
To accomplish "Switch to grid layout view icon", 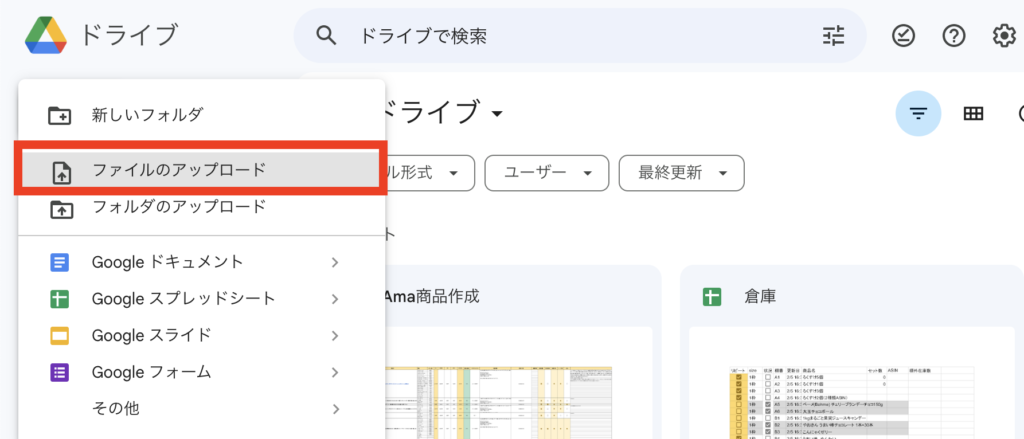I will [x=973, y=114].
